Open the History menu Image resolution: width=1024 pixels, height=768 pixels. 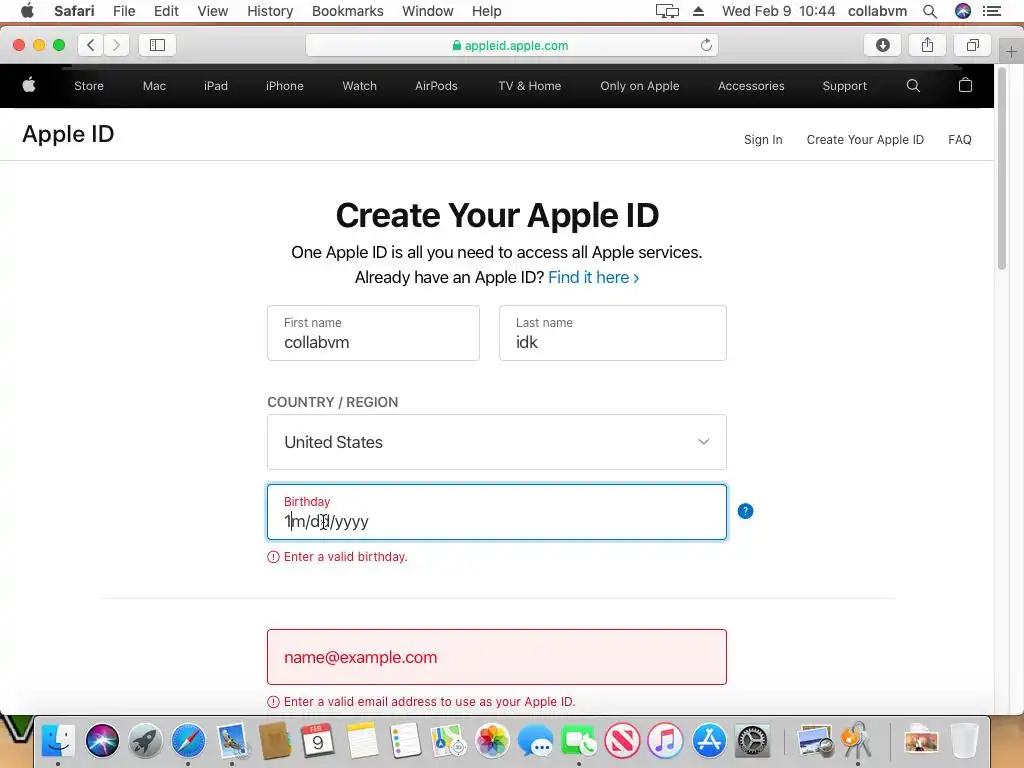270,11
